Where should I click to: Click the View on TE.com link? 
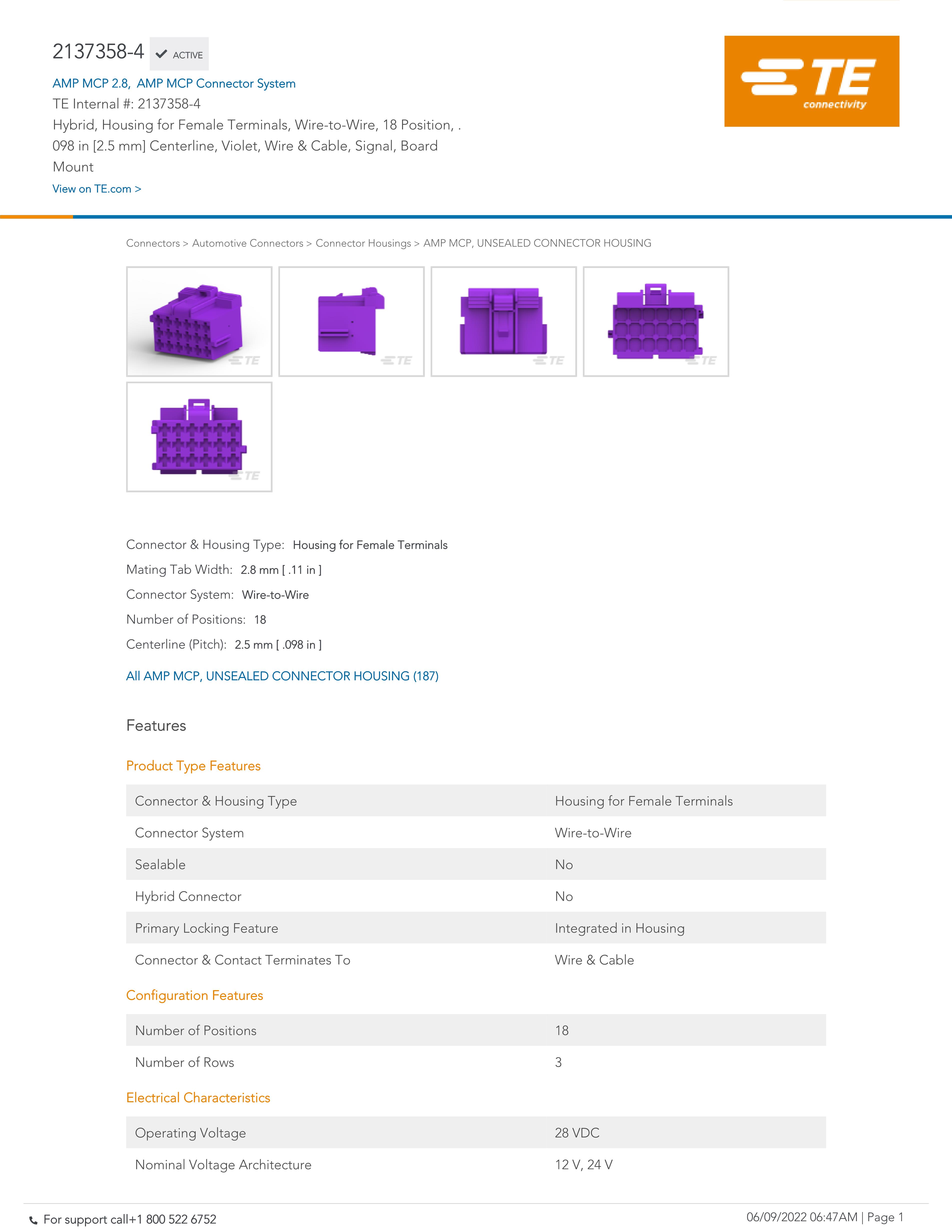point(96,189)
